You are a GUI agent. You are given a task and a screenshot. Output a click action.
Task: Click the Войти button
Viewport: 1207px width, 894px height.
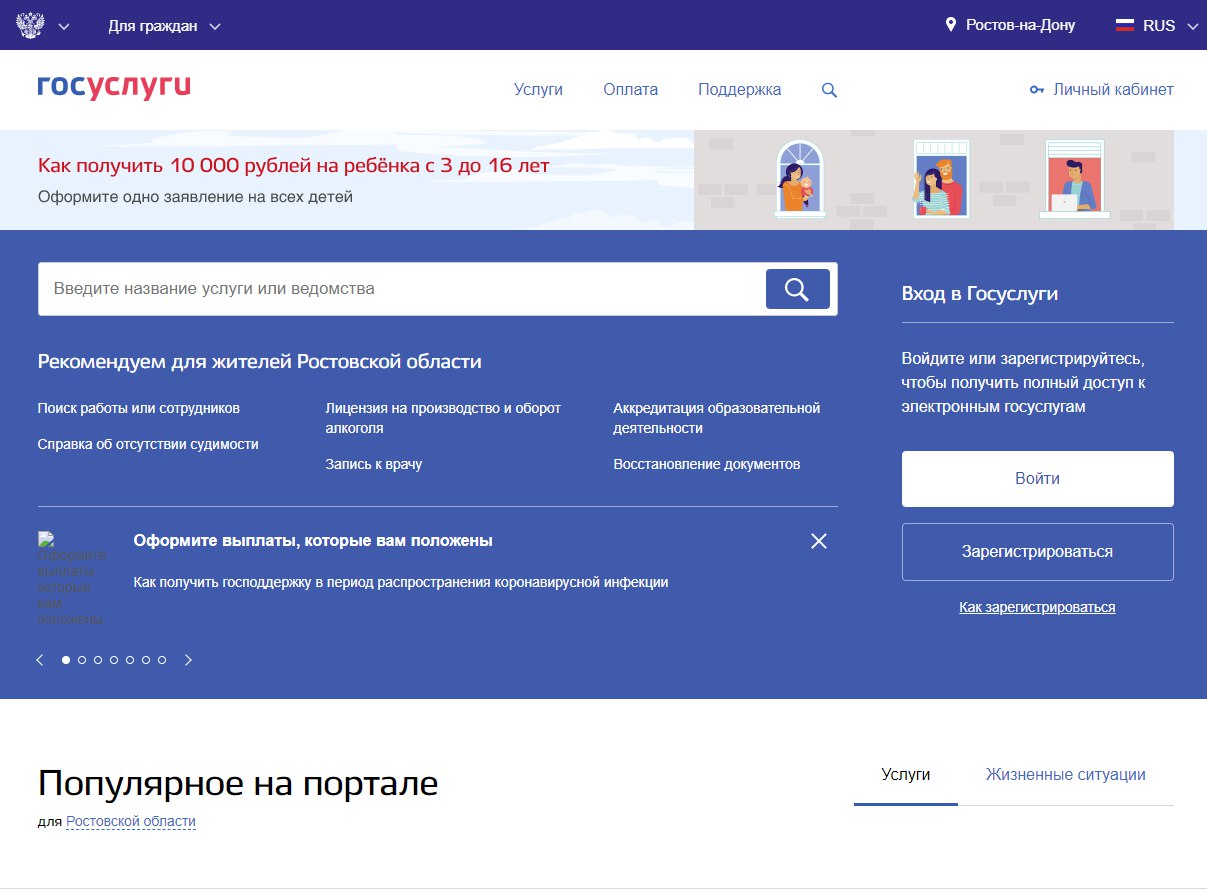coord(1038,479)
